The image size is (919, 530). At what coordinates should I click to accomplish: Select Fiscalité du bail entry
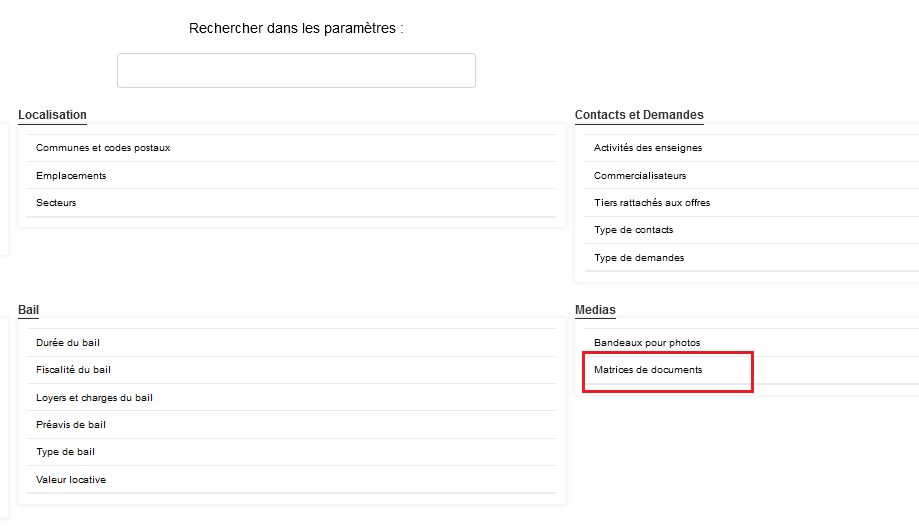point(73,370)
